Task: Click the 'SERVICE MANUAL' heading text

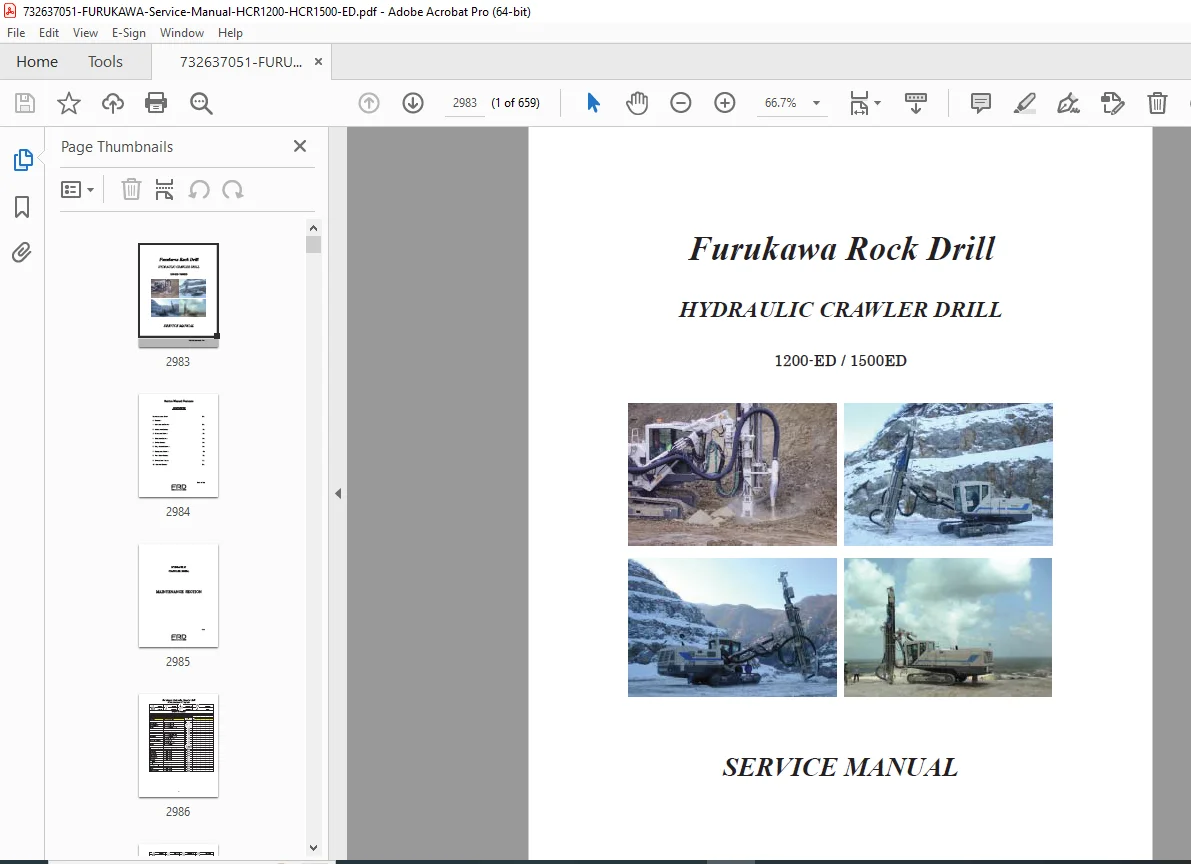Action: [840, 767]
